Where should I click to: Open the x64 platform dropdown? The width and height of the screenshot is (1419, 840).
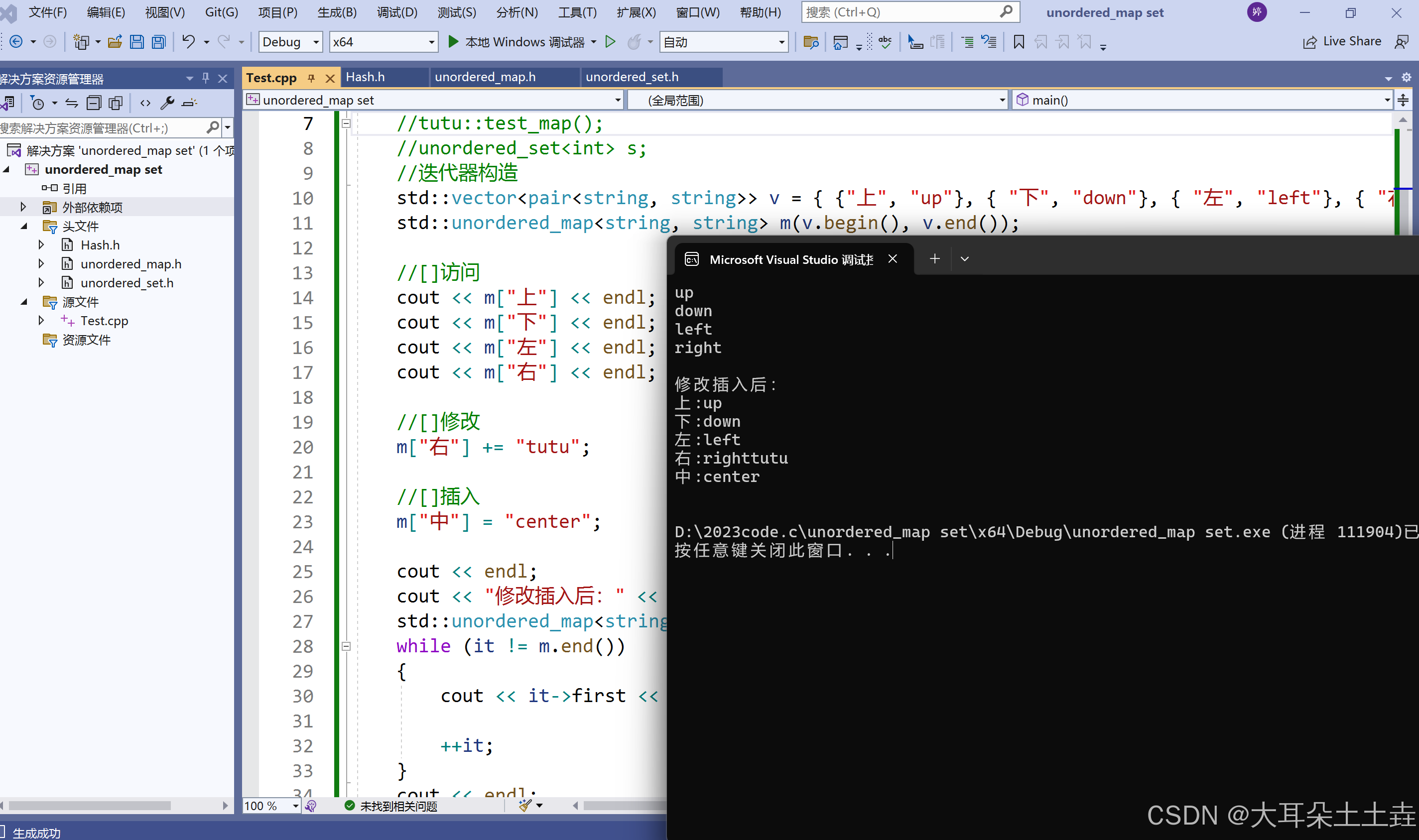click(x=384, y=42)
